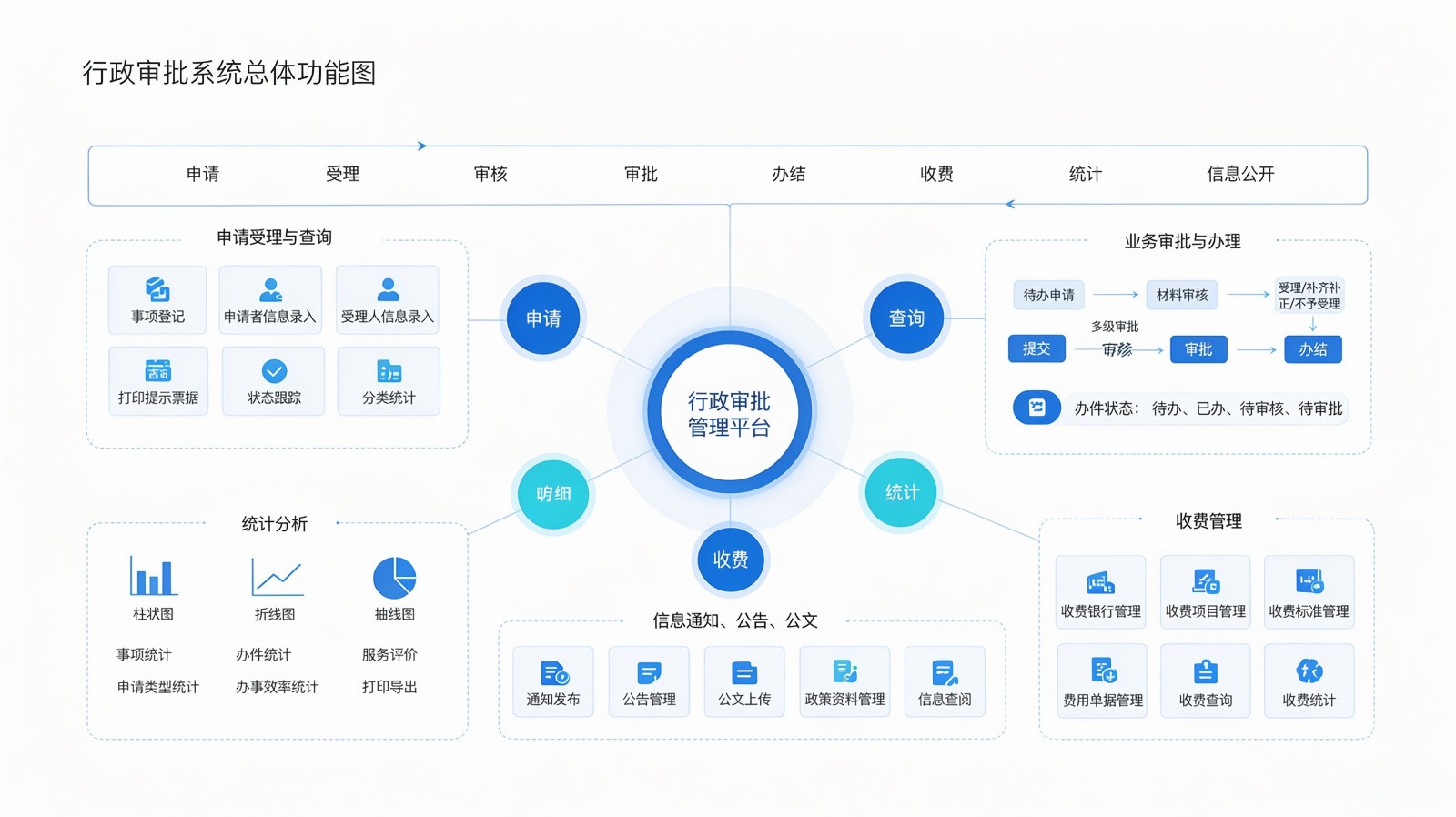Open the 打印提示票据 card icon
Viewport: 1456px width, 817px height.
157,370
